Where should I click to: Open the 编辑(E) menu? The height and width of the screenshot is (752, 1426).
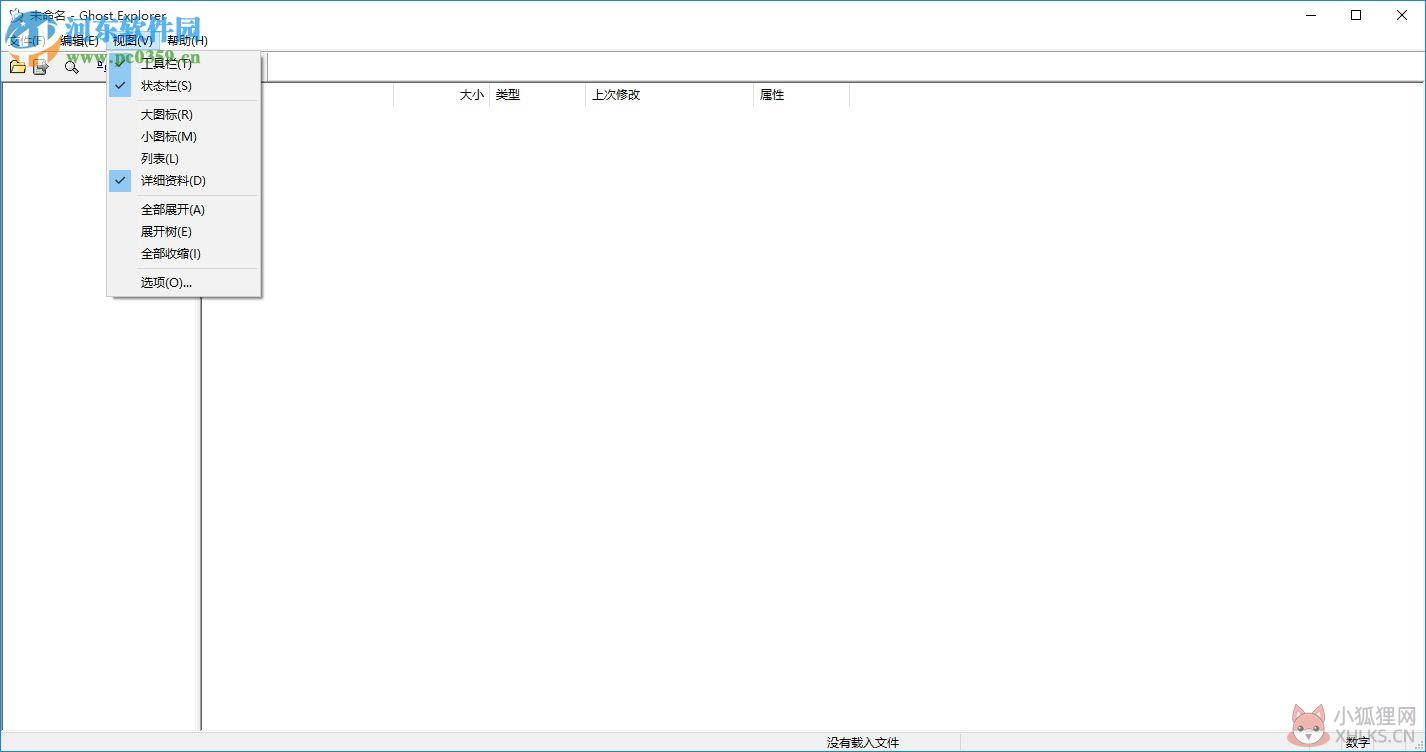click(79, 41)
